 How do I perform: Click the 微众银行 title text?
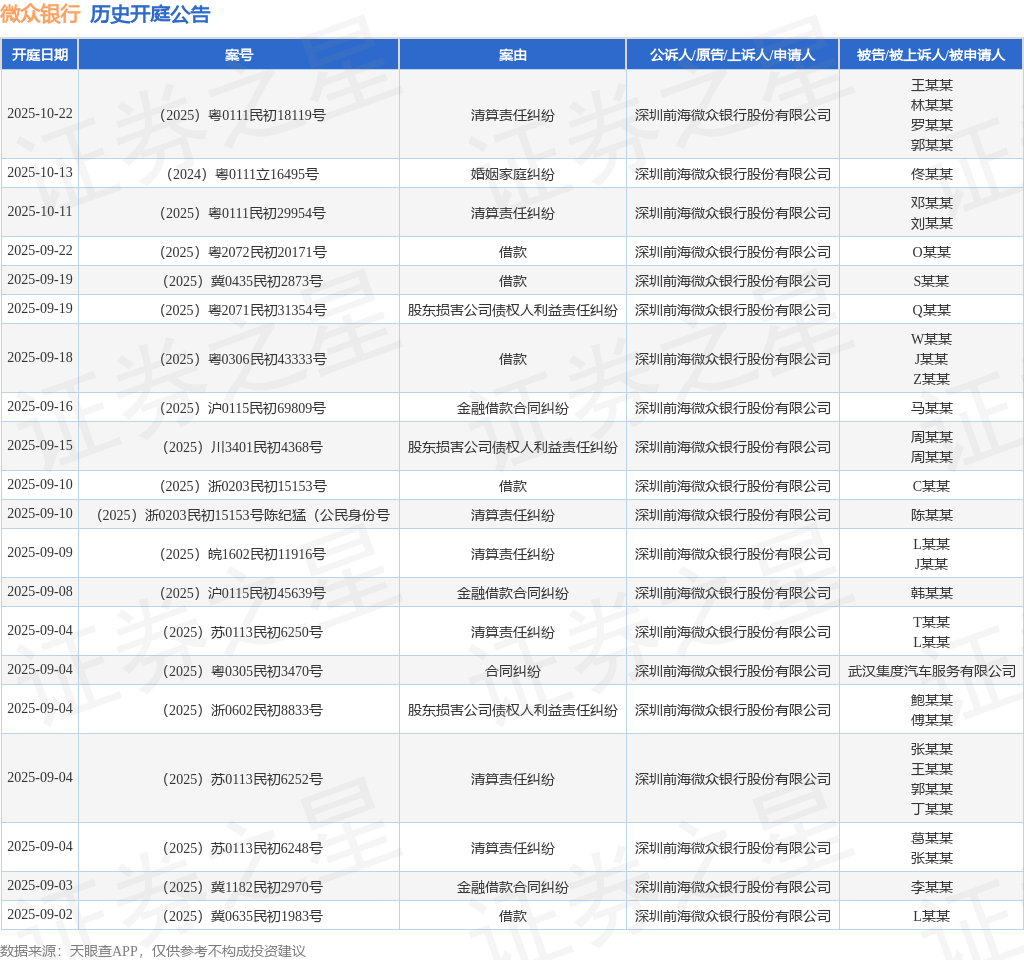[x=40, y=14]
